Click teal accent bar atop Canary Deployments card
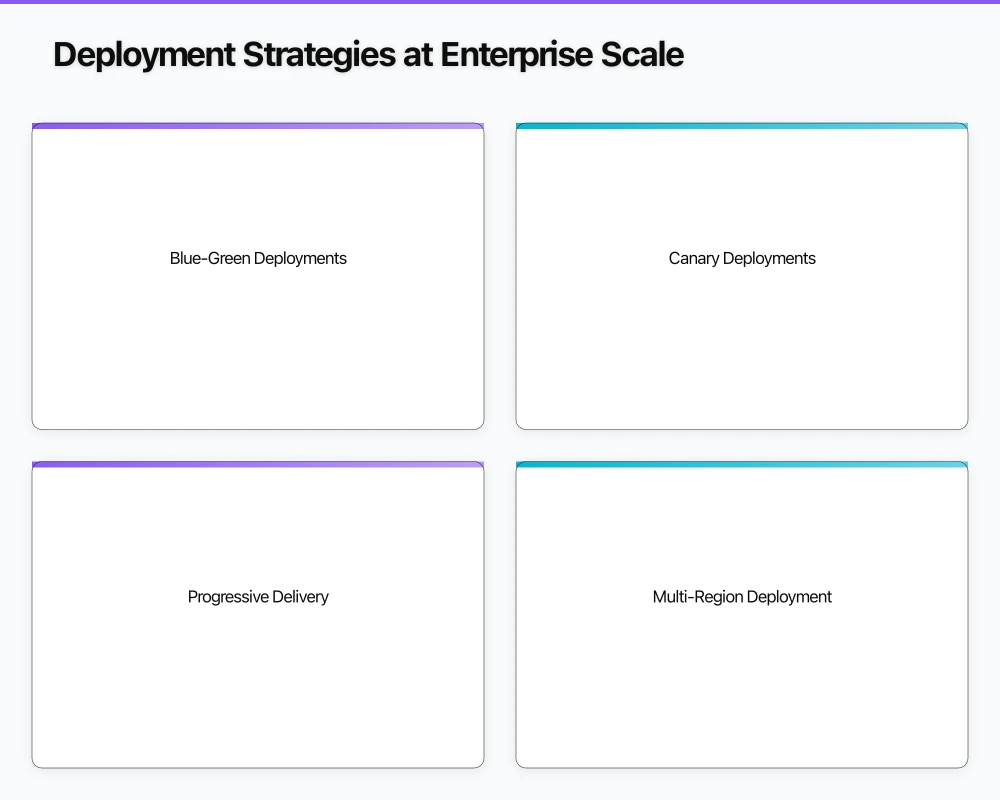 click(742, 126)
